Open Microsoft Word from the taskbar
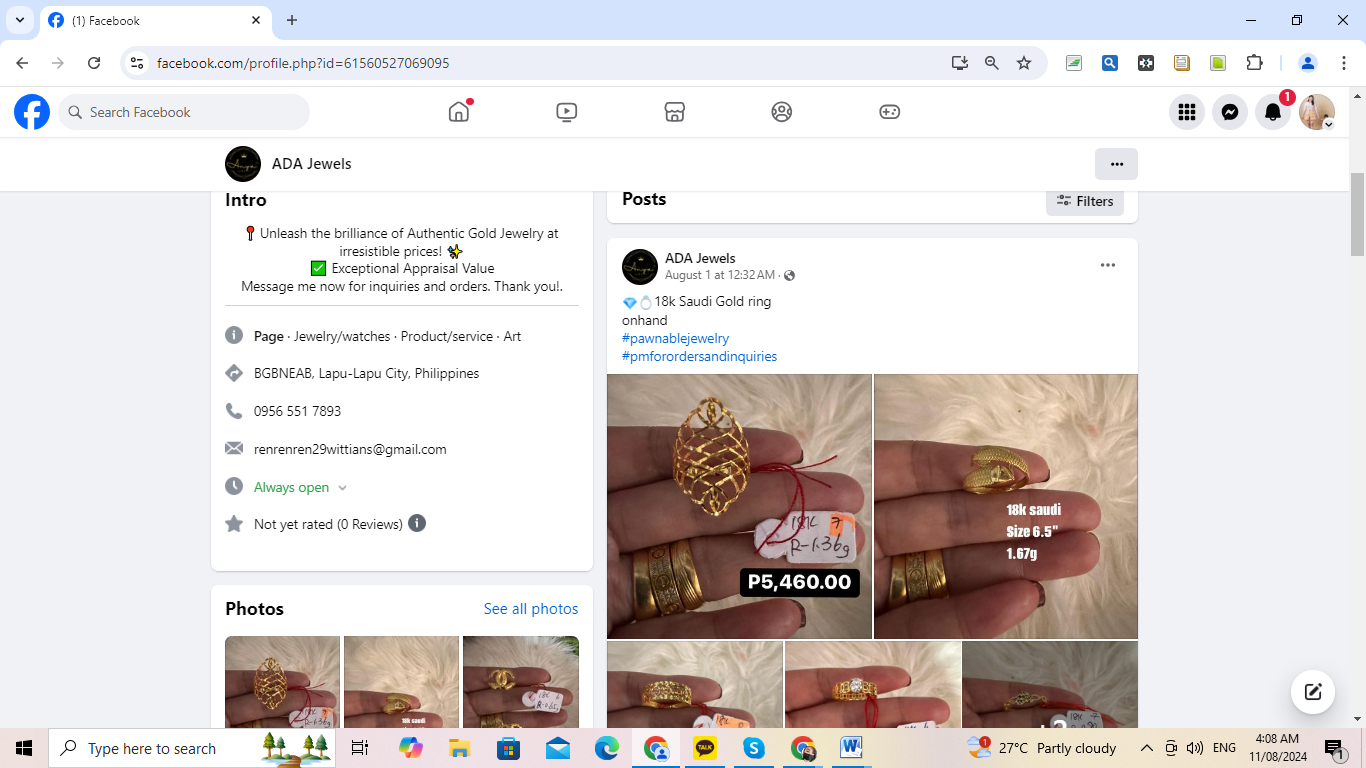Image resolution: width=1366 pixels, height=768 pixels. [851, 748]
